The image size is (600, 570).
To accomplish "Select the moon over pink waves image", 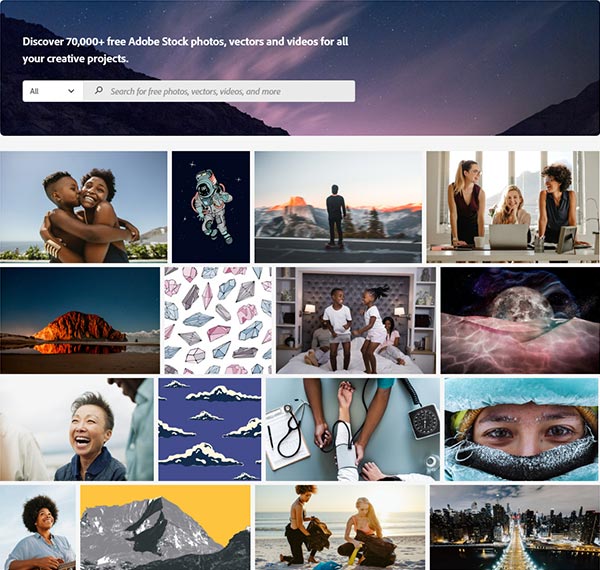I will (520, 321).
